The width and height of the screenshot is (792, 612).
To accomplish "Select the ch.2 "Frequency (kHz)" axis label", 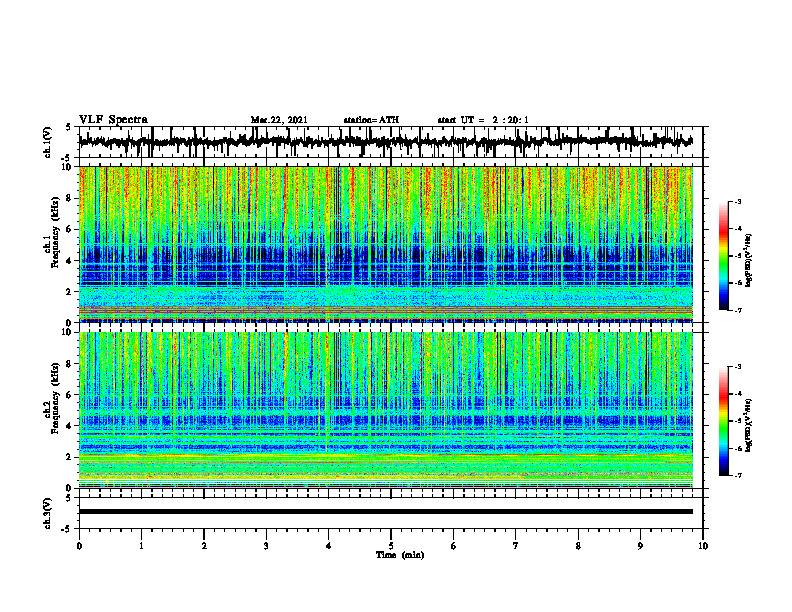I will 55,398.
